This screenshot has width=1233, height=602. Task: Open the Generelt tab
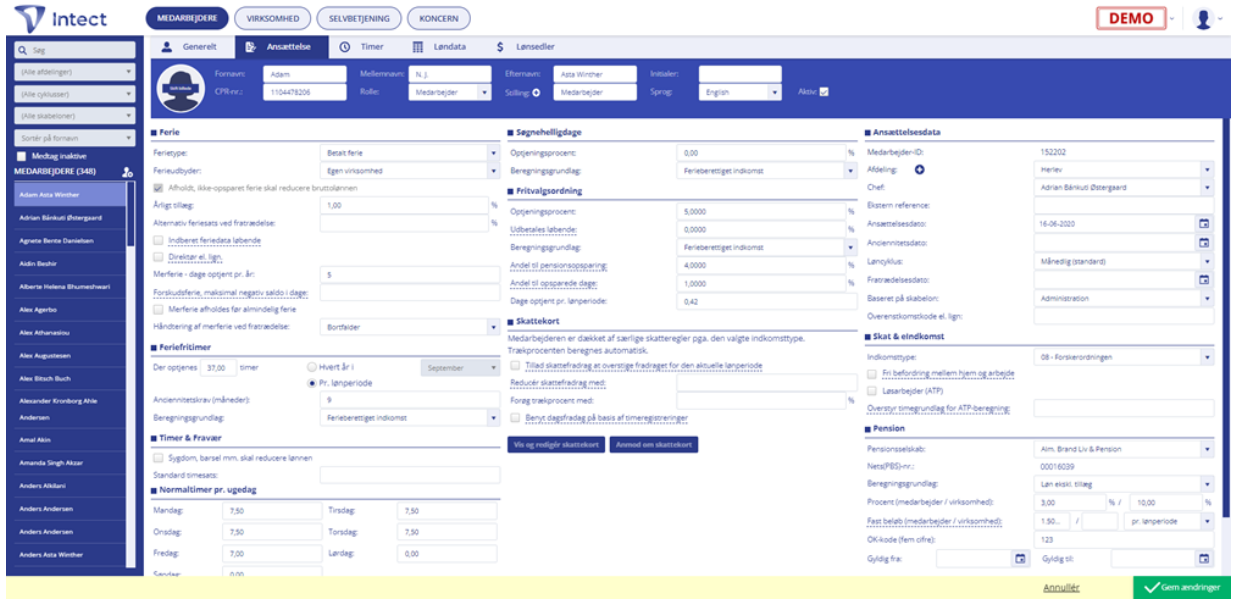click(190, 46)
